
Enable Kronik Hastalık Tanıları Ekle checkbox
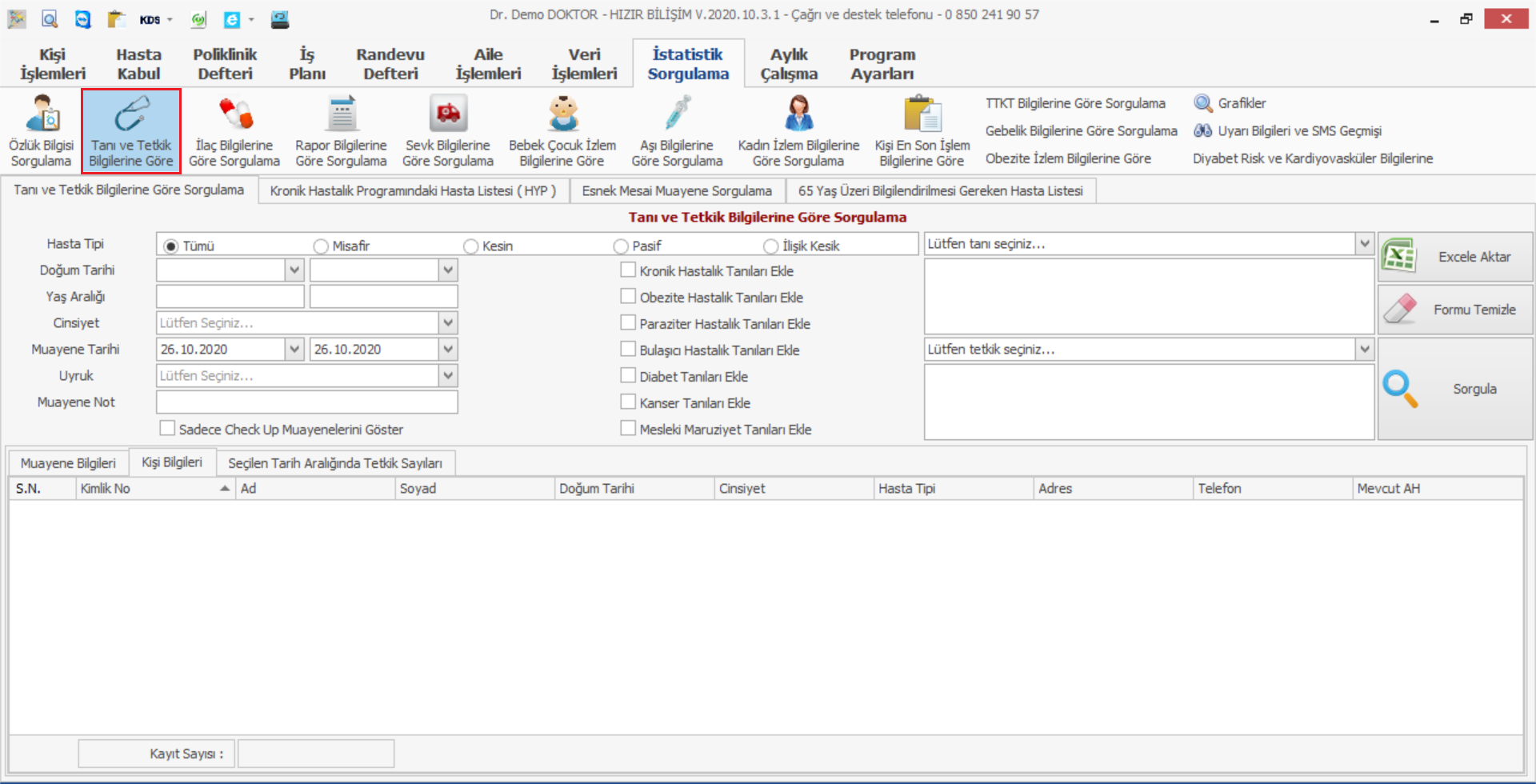628,270
